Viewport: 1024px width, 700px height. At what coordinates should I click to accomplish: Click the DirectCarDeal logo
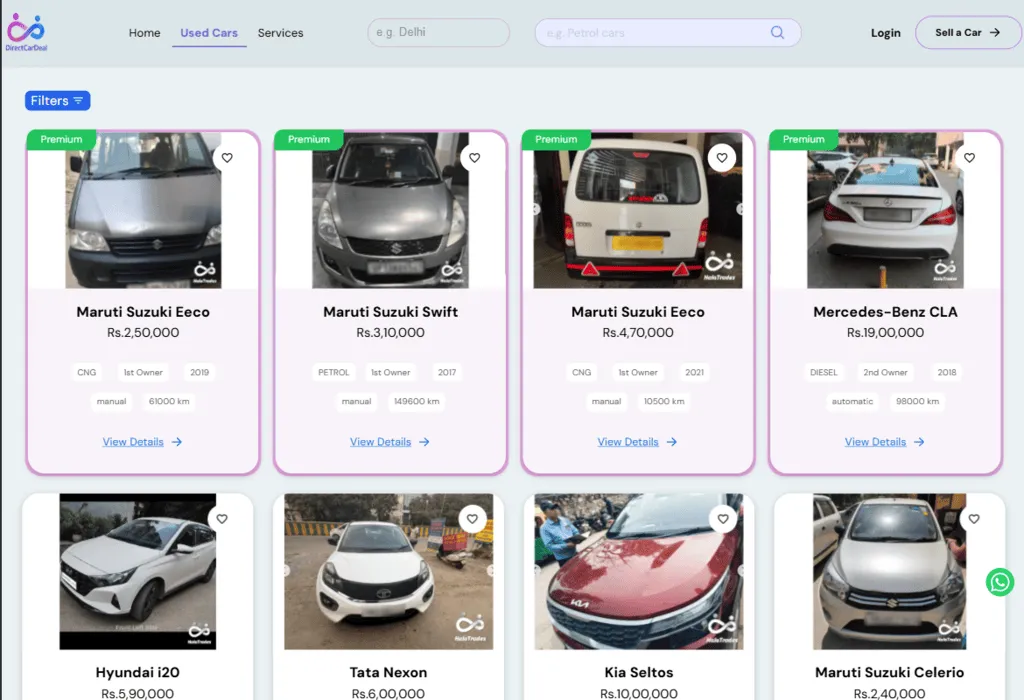click(x=26, y=32)
